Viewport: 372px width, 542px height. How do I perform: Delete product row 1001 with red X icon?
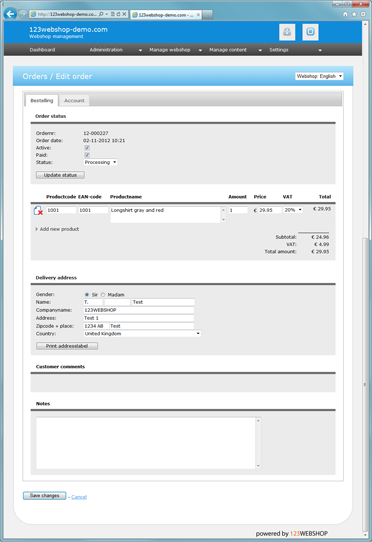[38, 211]
